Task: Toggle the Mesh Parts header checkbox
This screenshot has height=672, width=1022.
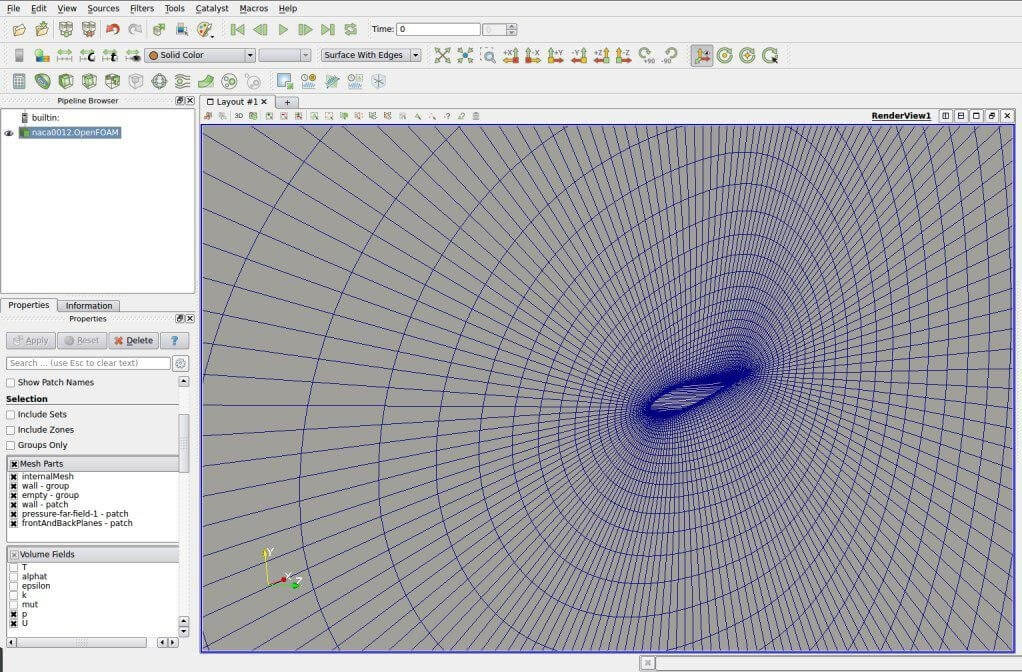Action: 14,464
